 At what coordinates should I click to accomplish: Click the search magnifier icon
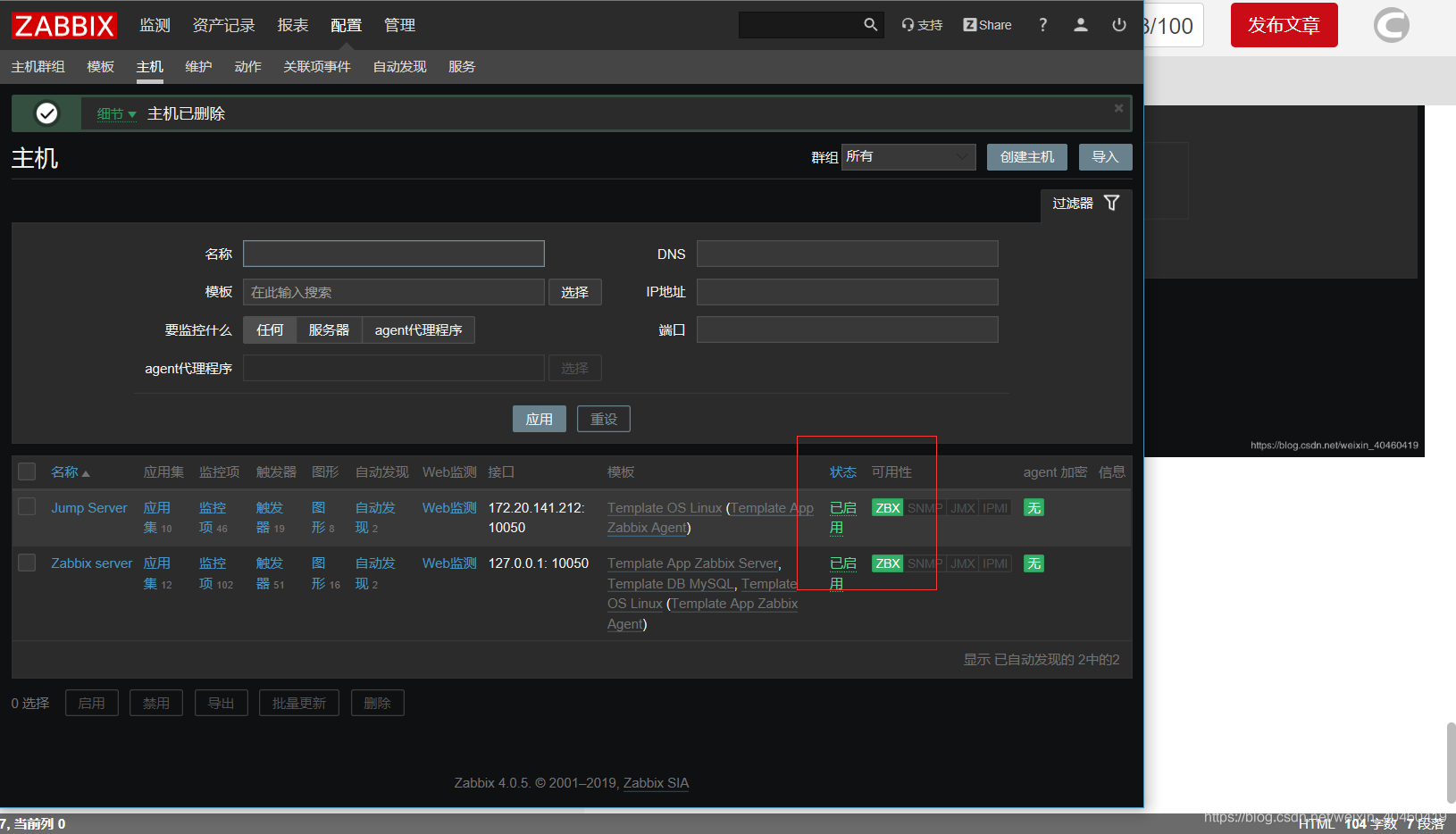tap(871, 25)
